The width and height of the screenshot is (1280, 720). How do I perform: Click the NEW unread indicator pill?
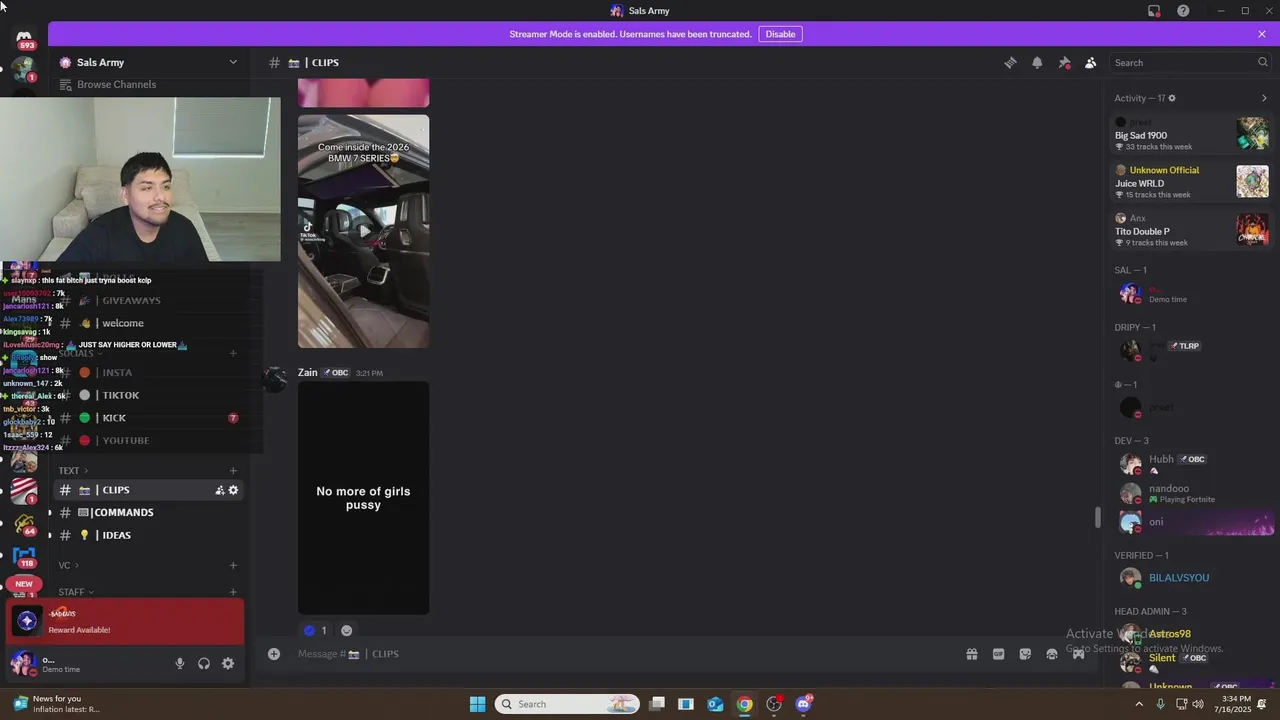point(24,584)
